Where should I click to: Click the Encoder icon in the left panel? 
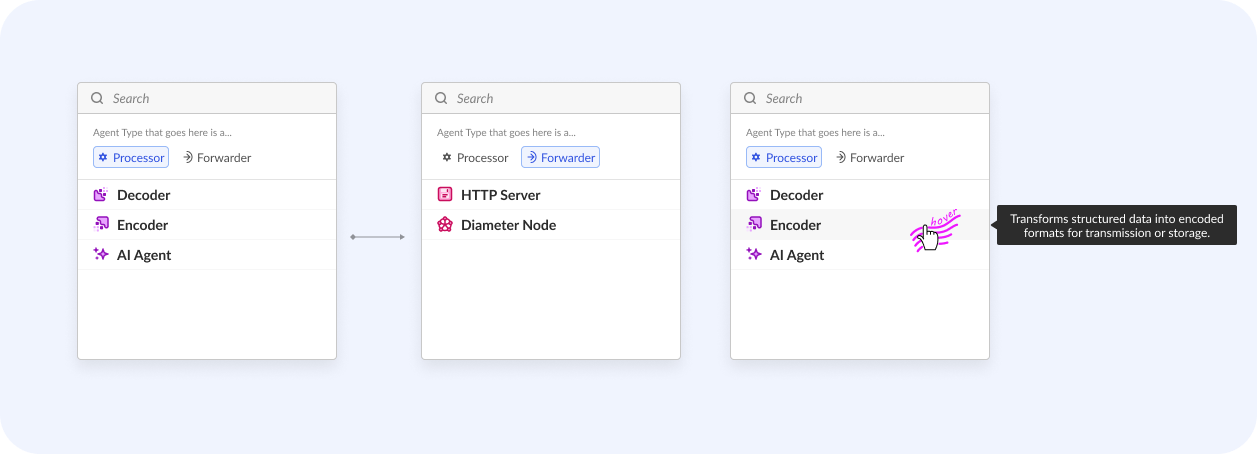tap(100, 225)
